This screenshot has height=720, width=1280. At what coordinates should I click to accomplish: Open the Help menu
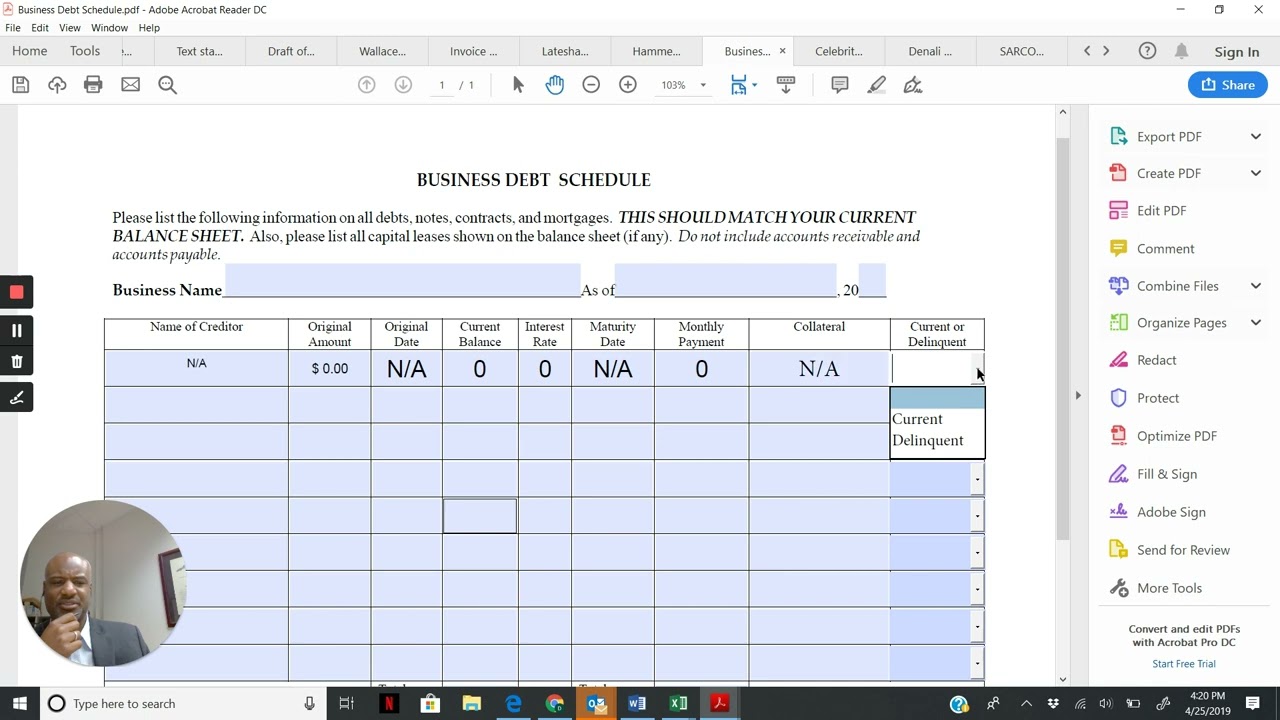(149, 28)
